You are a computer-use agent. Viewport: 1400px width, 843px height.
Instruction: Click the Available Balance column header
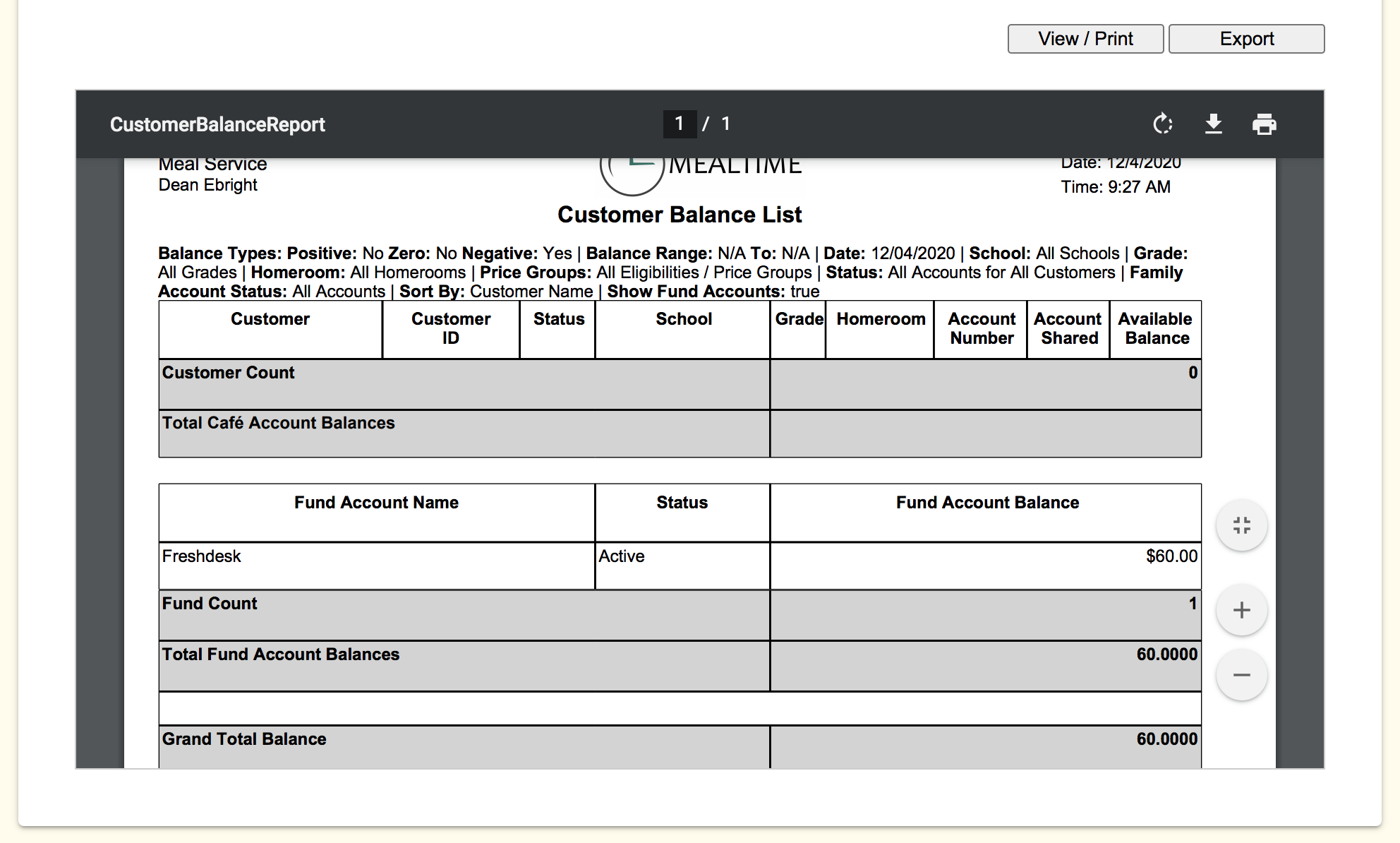coord(1155,328)
